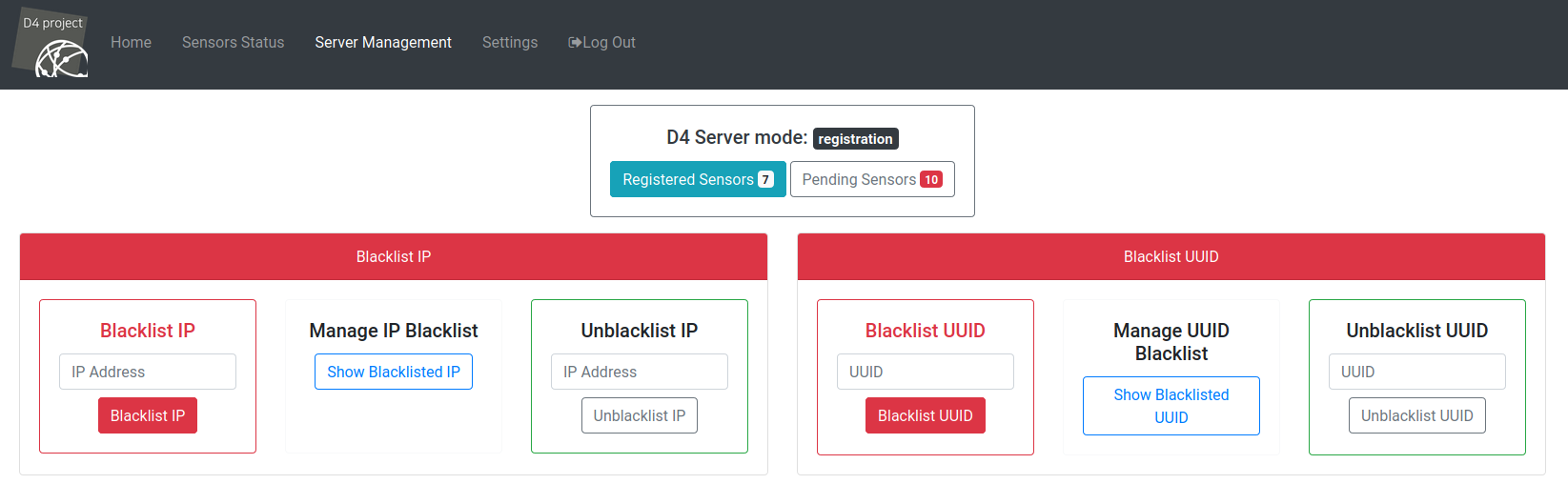View Registered Sensors list
This screenshot has height=484, width=1568.
pyautogui.click(x=687, y=179)
